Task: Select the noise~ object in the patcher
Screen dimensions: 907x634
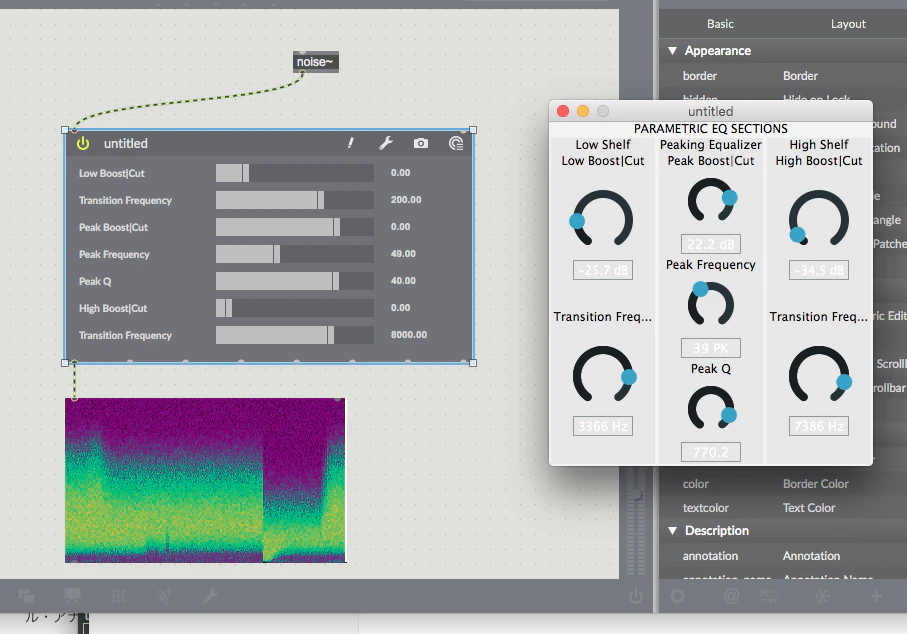Action: [x=316, y=62]
